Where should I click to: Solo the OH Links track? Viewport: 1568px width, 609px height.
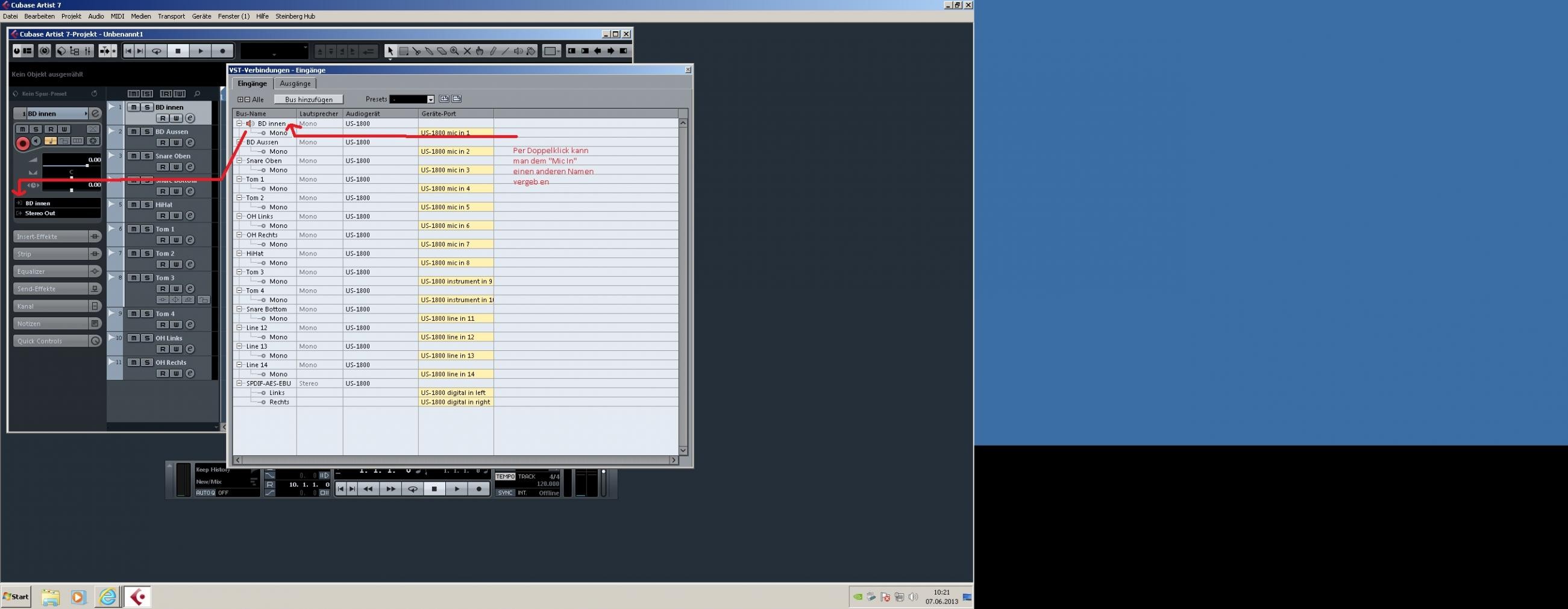(146, 338)
